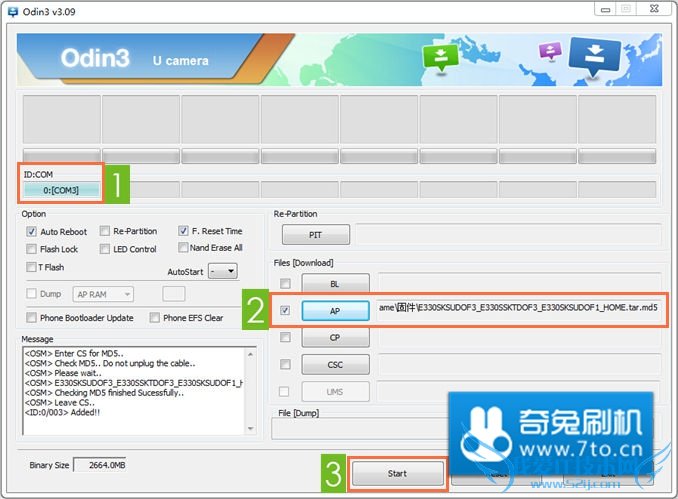Click the blue download bubble icon in banner
The height and width of the screenshot is (499, 678).
[595, 55]
